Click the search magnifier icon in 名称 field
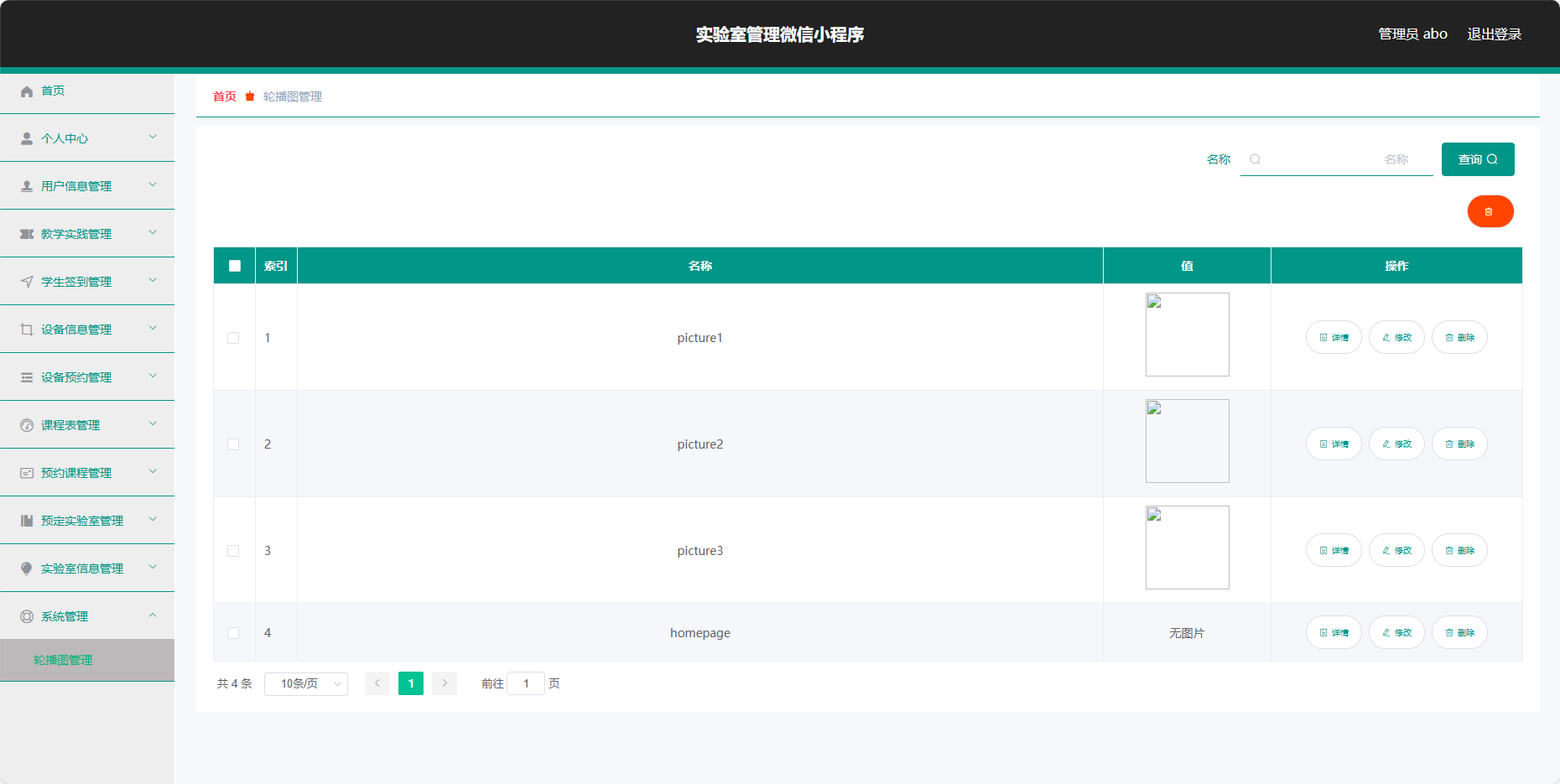The image size is (1560, 784). [1255, 159]
